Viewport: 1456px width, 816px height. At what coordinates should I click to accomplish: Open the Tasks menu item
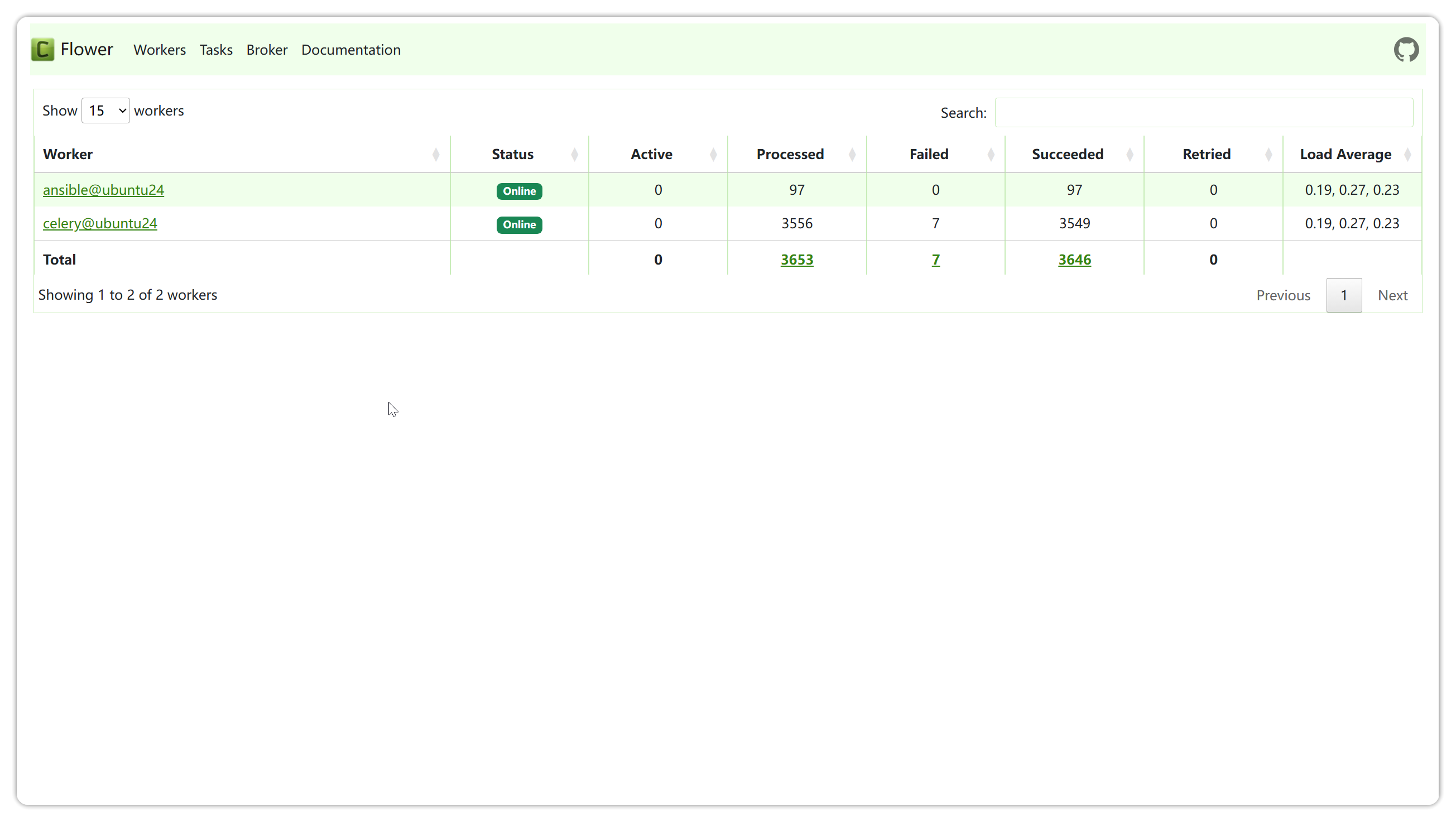pos(216,50)
